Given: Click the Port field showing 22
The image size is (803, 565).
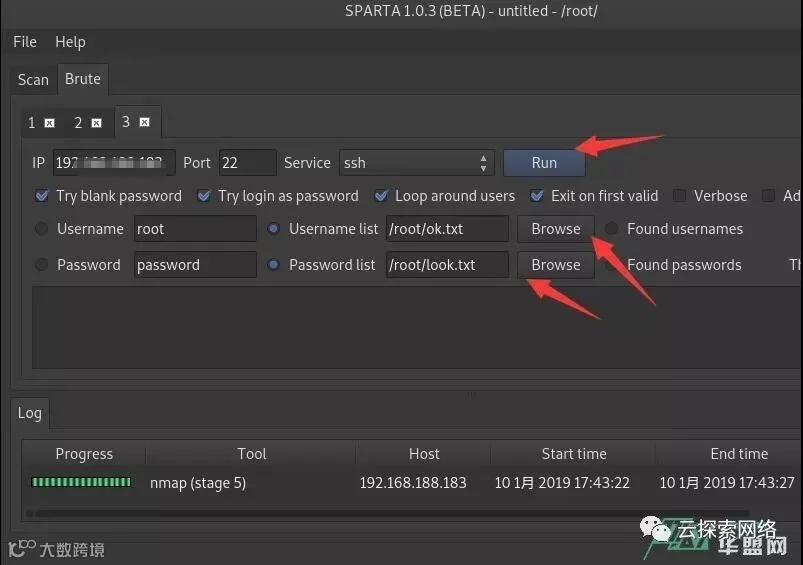Looking at the screenshot, I should pos(247,163).
